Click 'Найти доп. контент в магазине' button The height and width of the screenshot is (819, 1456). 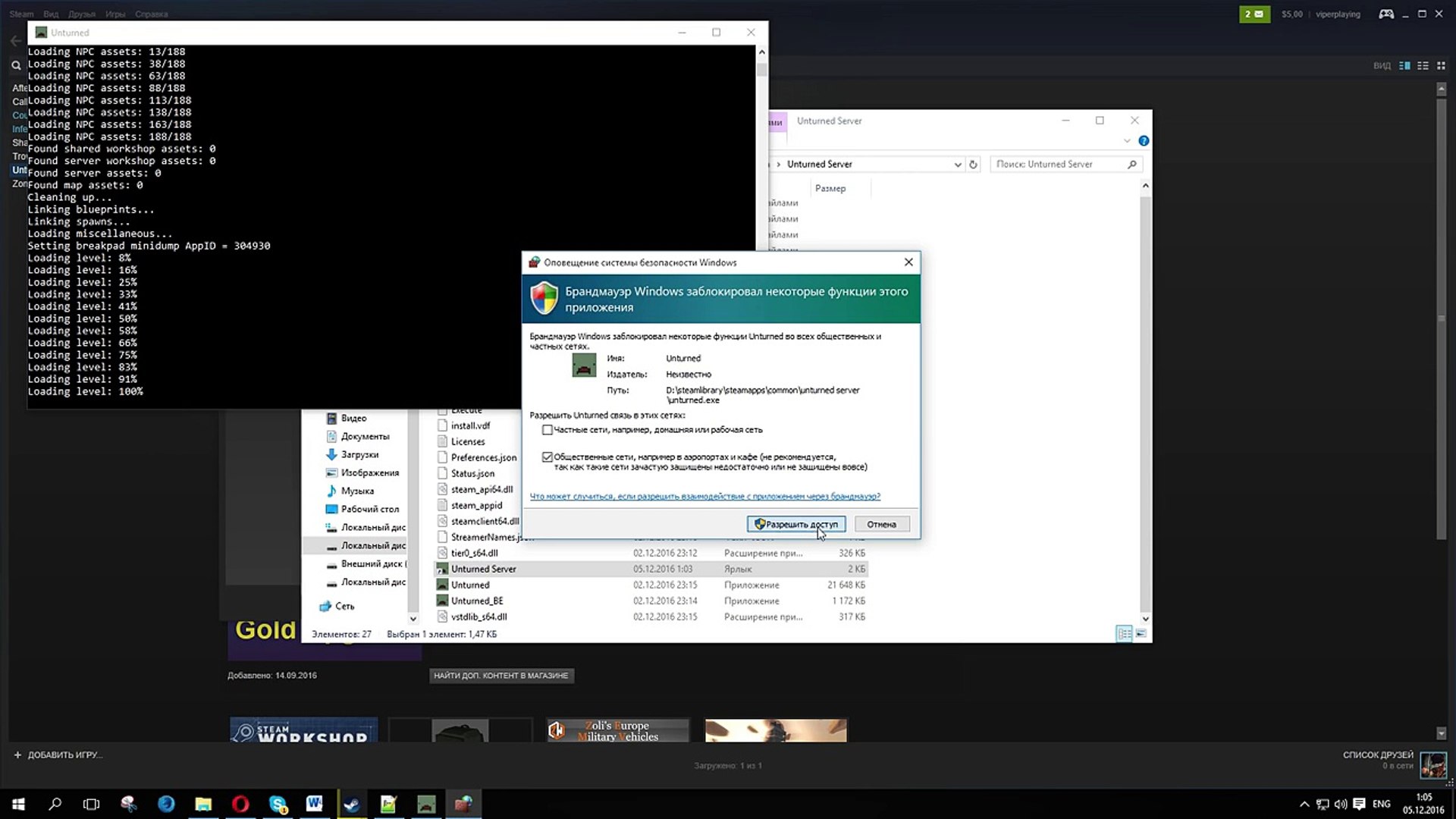501,676
